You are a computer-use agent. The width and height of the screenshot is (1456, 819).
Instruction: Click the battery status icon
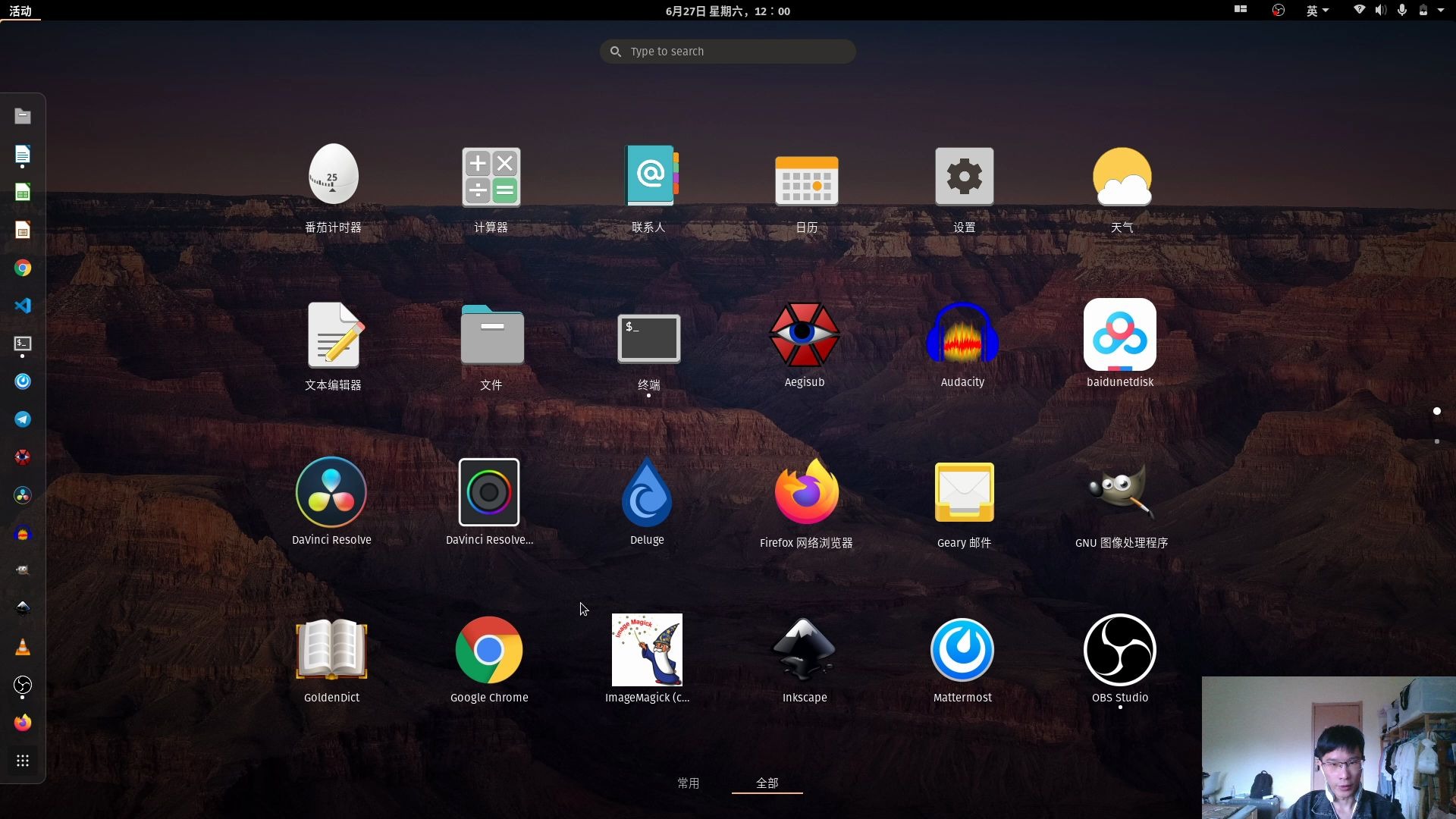[x=1423, y=10]
